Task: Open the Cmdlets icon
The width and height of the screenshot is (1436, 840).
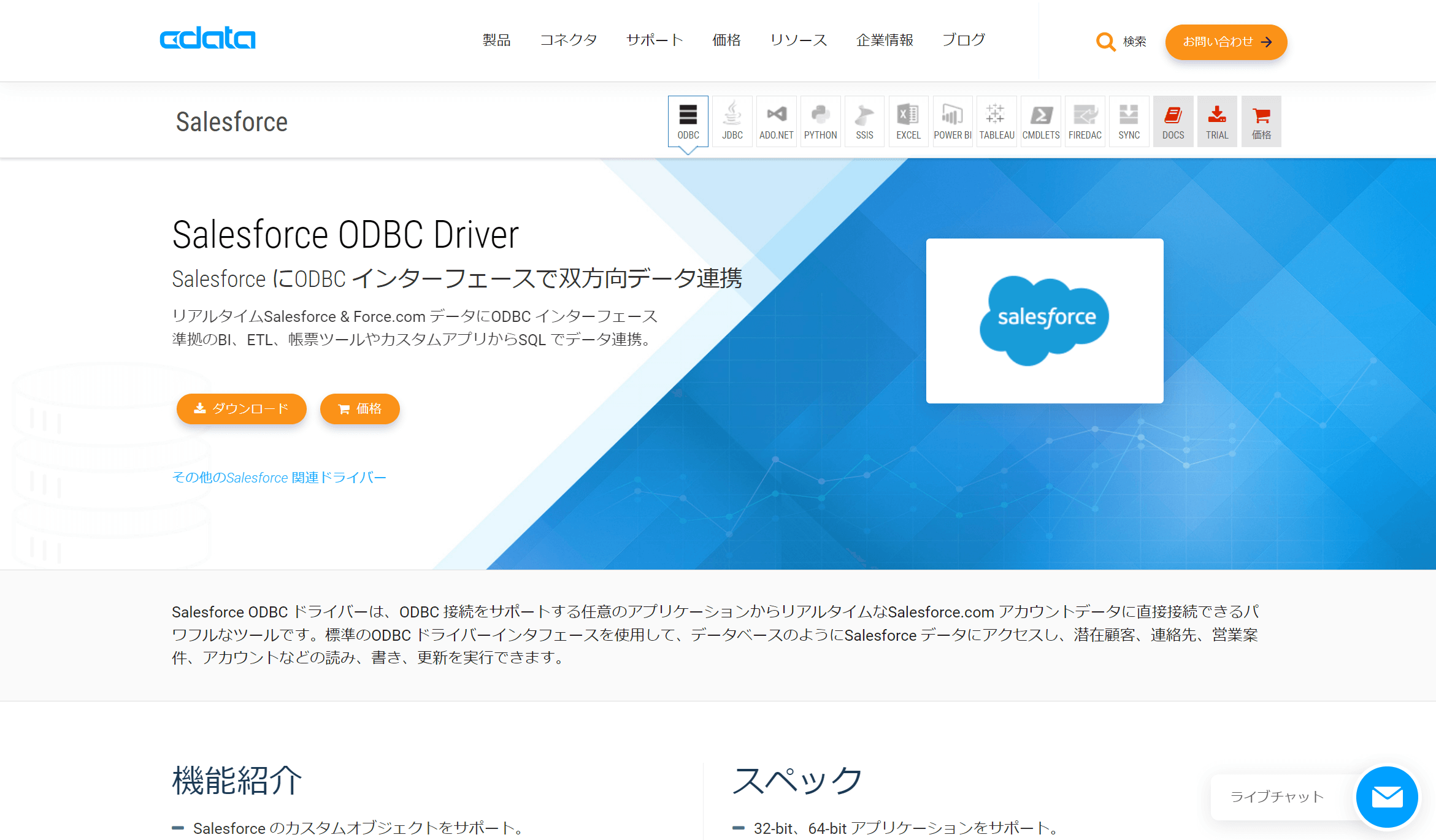Action: click(1041, 121)
